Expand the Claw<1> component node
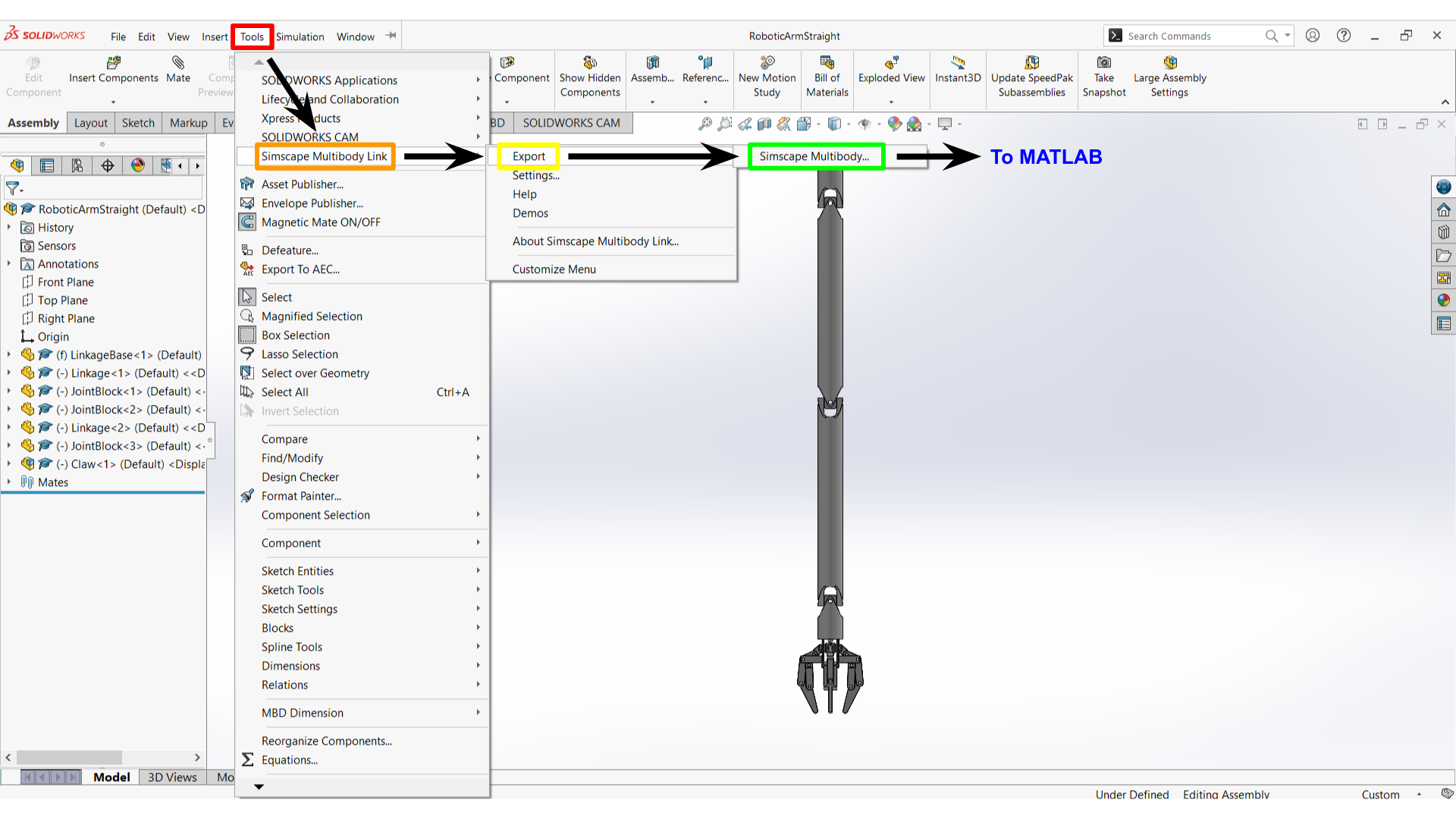Screen dimensions: 1456x819 point(9,464)
